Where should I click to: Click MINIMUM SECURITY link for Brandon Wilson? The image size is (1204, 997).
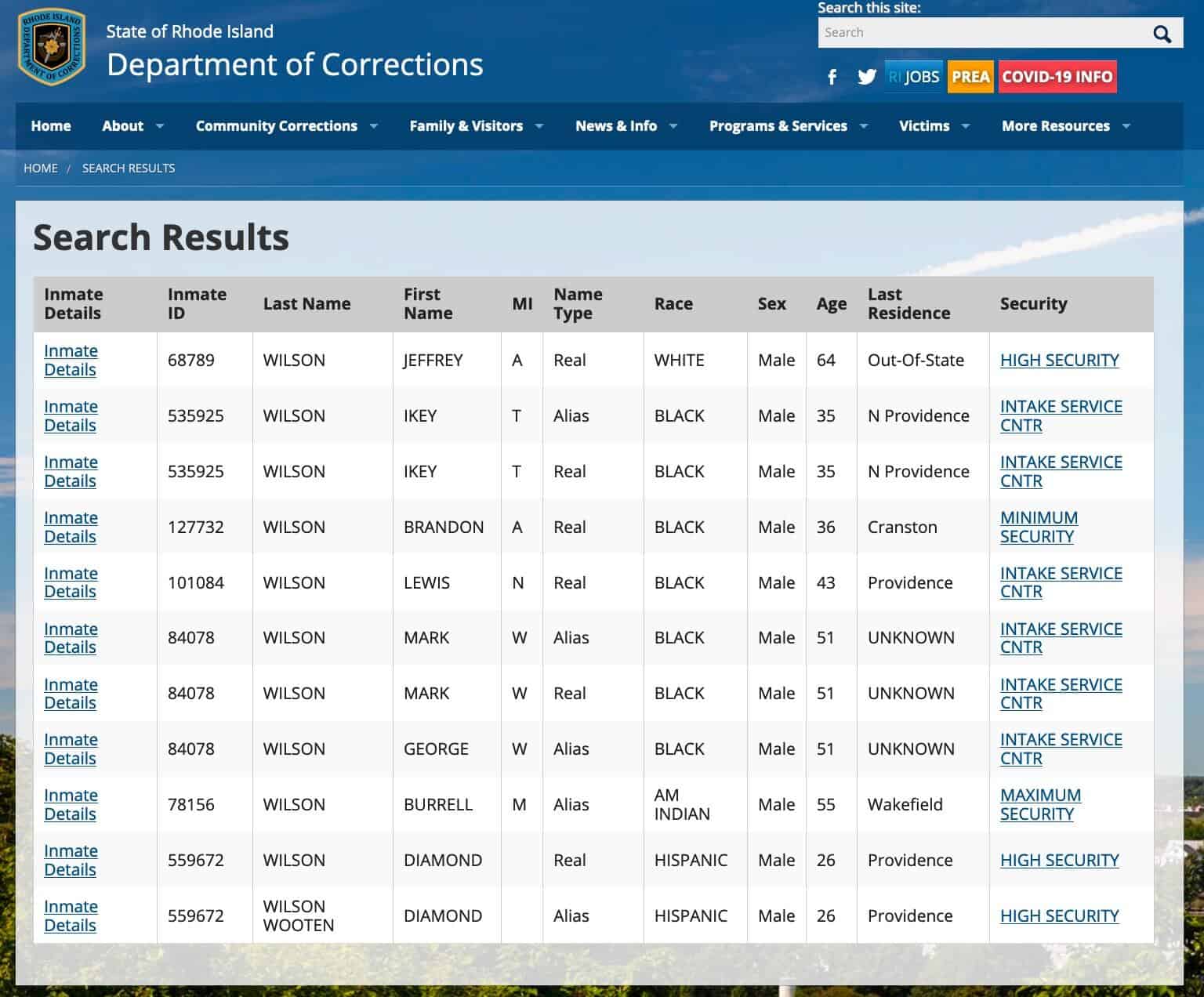(1039, 527)
